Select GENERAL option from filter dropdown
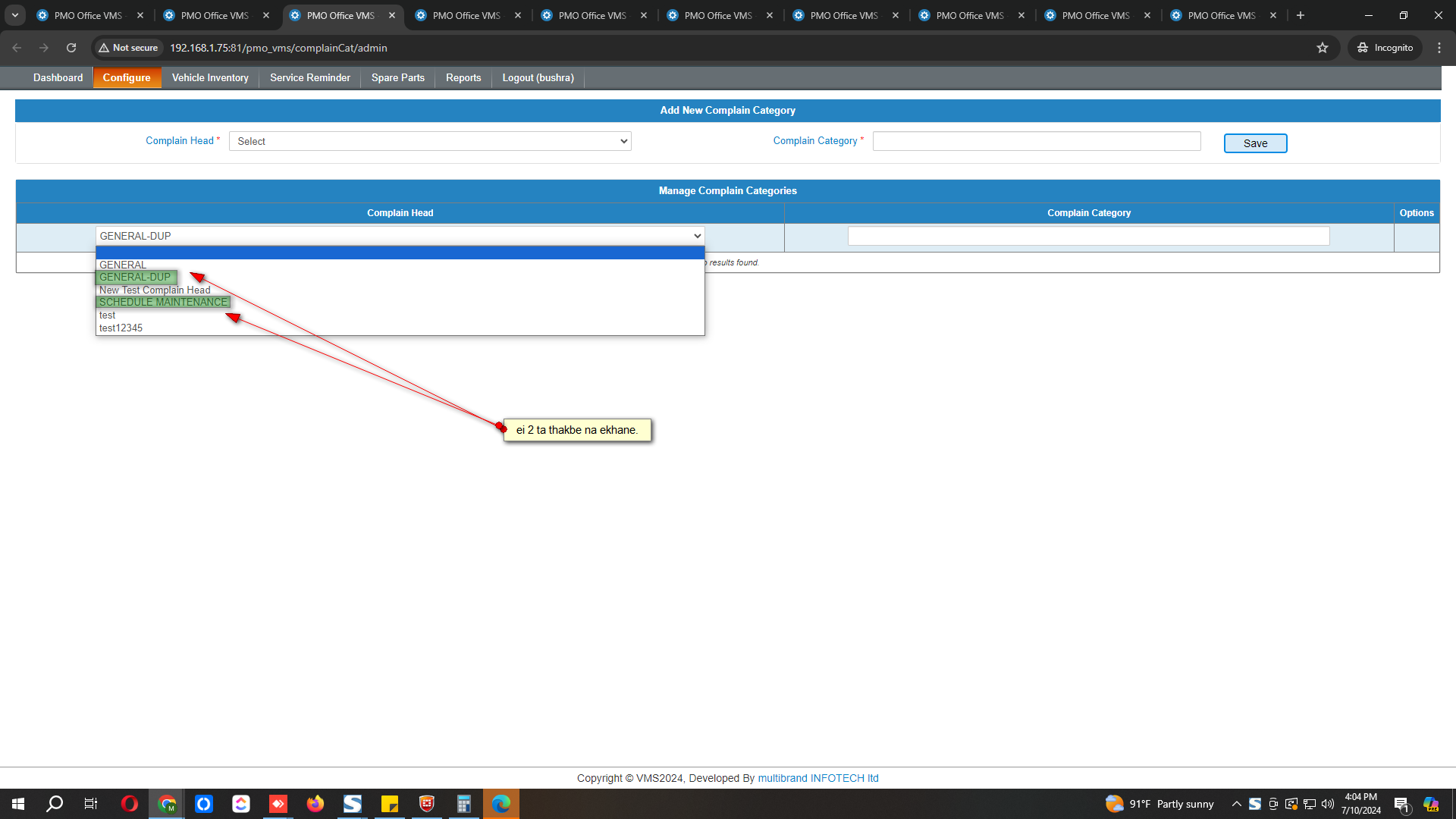Screen dimensions: 1456x819 123,265
